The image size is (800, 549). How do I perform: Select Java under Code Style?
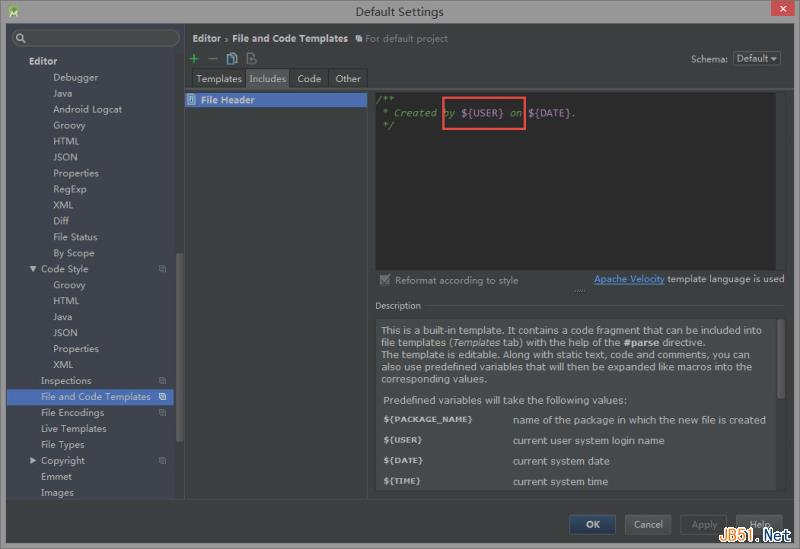(x=62, y=317)
